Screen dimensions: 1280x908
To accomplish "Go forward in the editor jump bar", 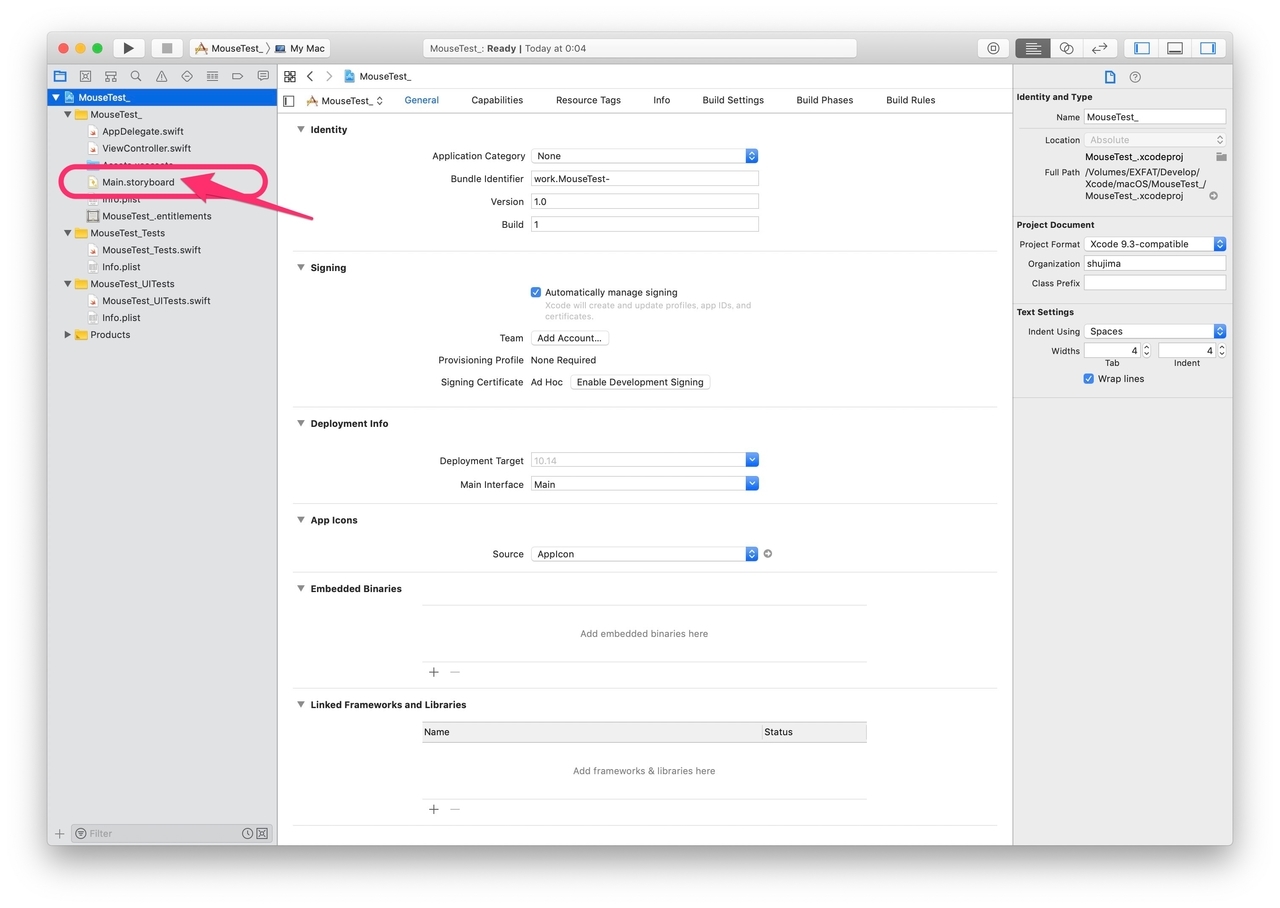I will pyautogui.click(x=329, y=76).
